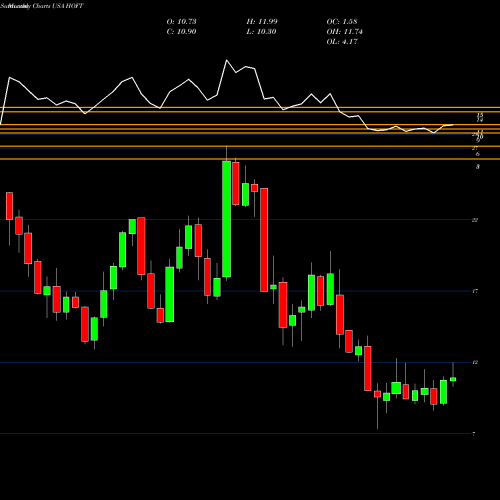Screen dimensions: 500x500
Task: Select the tallest green candlestick
Action: (227, 219)
